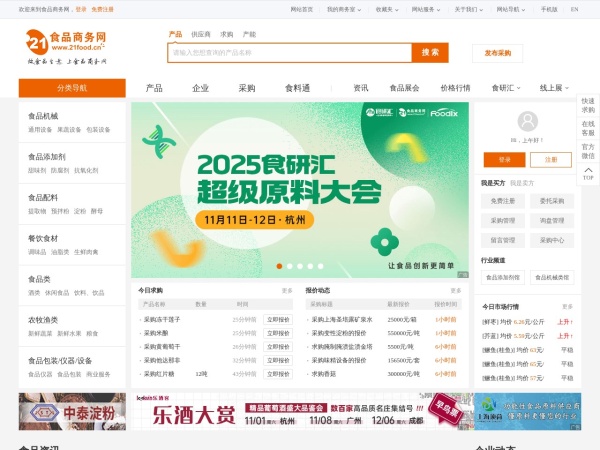Open 食料通 in the main navigation
Screen dimensions: 600x450
click(x=297, y=88)
